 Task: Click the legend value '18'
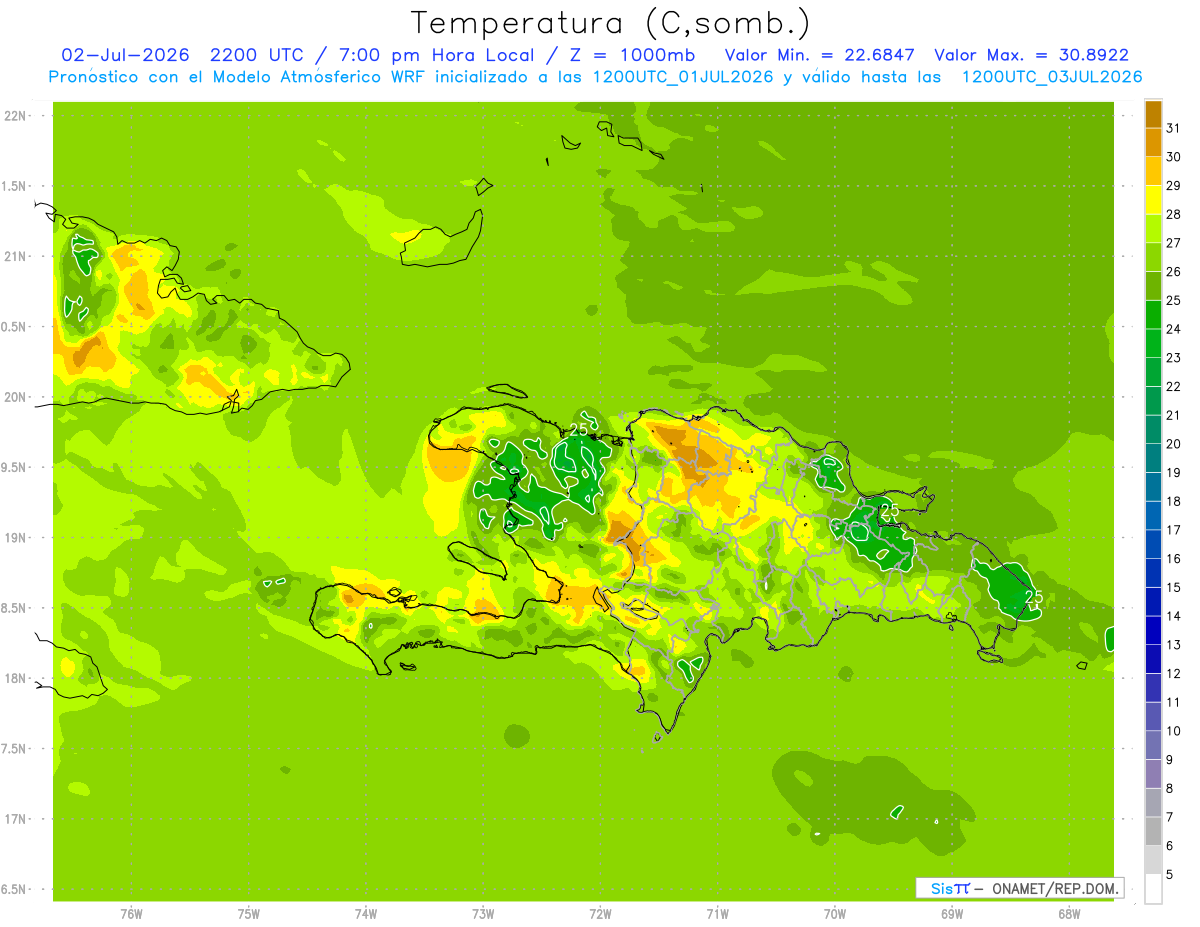[x=1174, y=501]
